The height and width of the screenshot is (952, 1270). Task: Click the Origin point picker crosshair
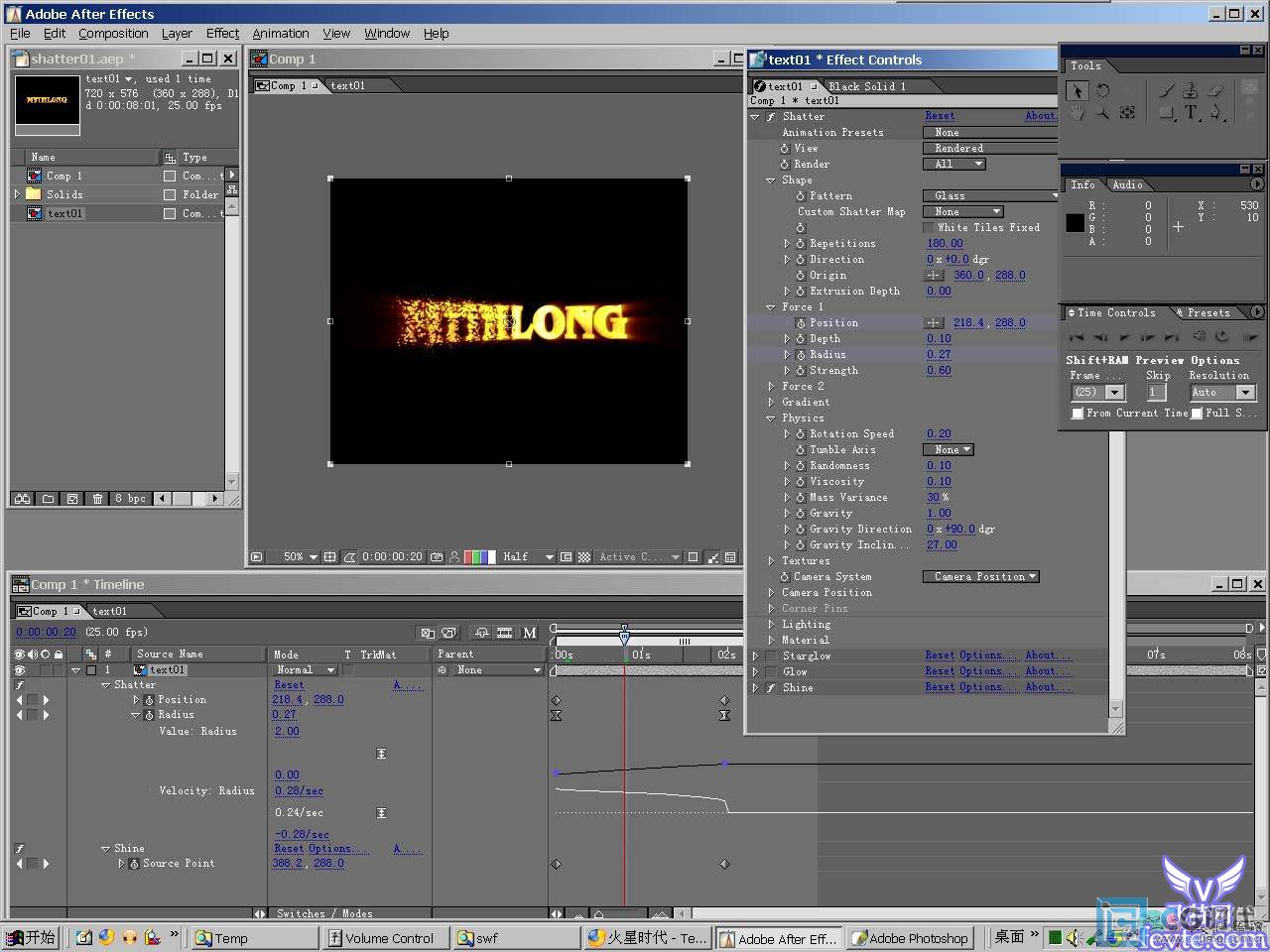[x=934, y=276]
